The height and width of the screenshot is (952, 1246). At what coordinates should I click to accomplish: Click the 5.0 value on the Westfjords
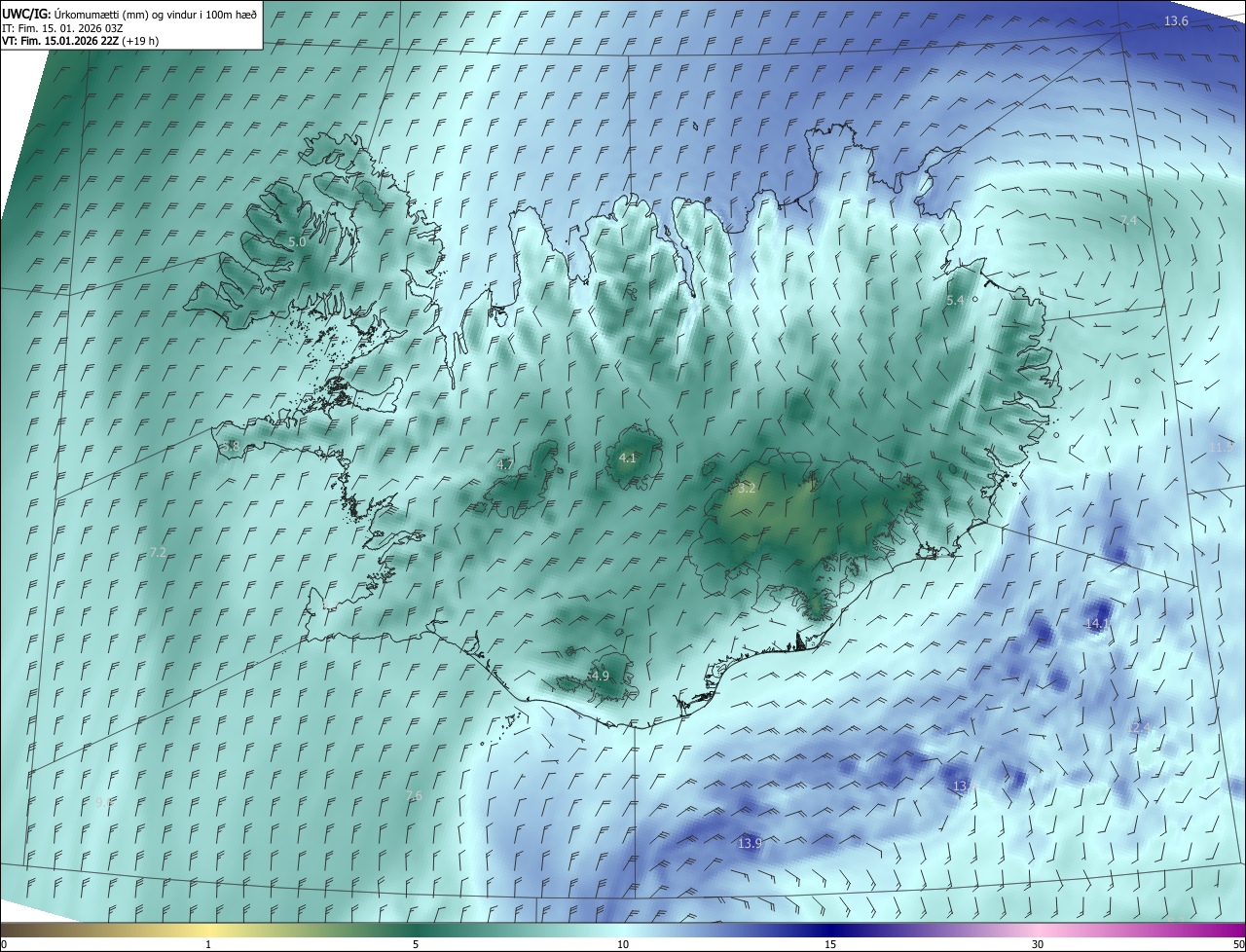(x=297, y=241)
